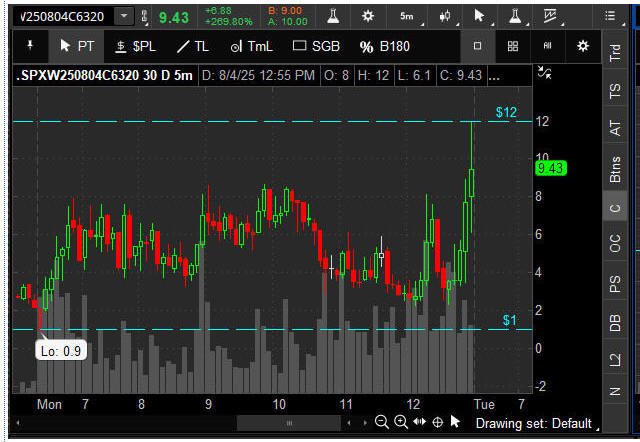Zoom out using the minus magnifier
640x442 pixels.
coord(382,423)
